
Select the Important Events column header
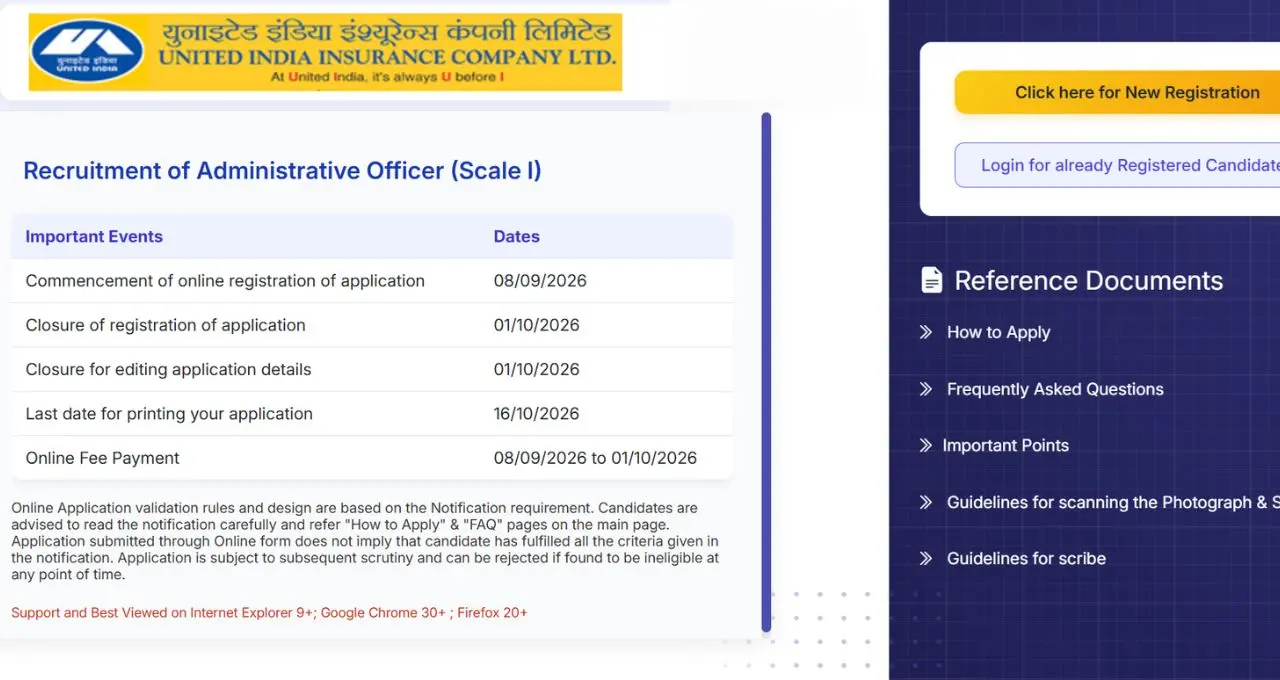tap(94, 237)
